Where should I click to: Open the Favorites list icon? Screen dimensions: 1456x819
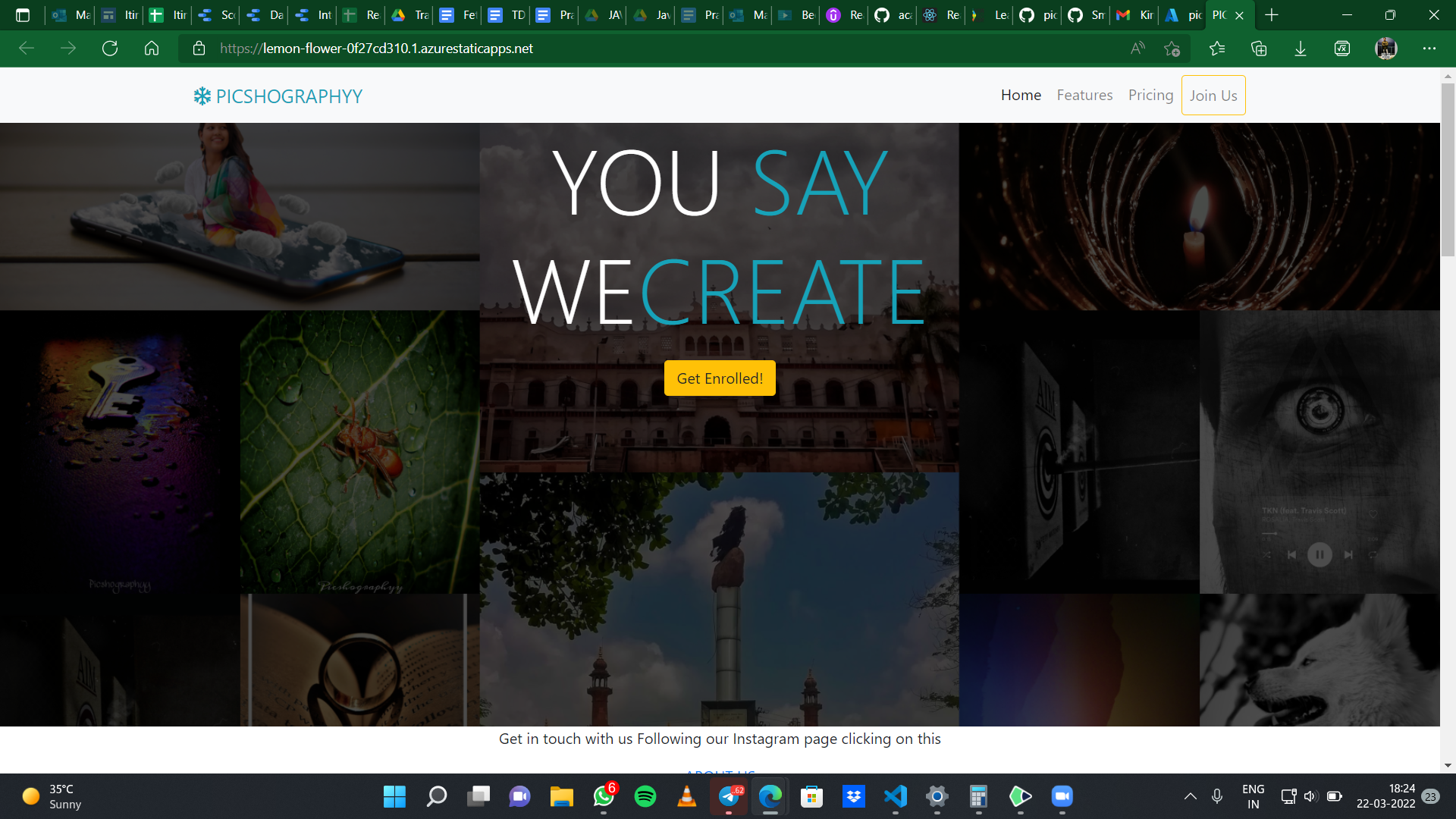point(1217,49)
